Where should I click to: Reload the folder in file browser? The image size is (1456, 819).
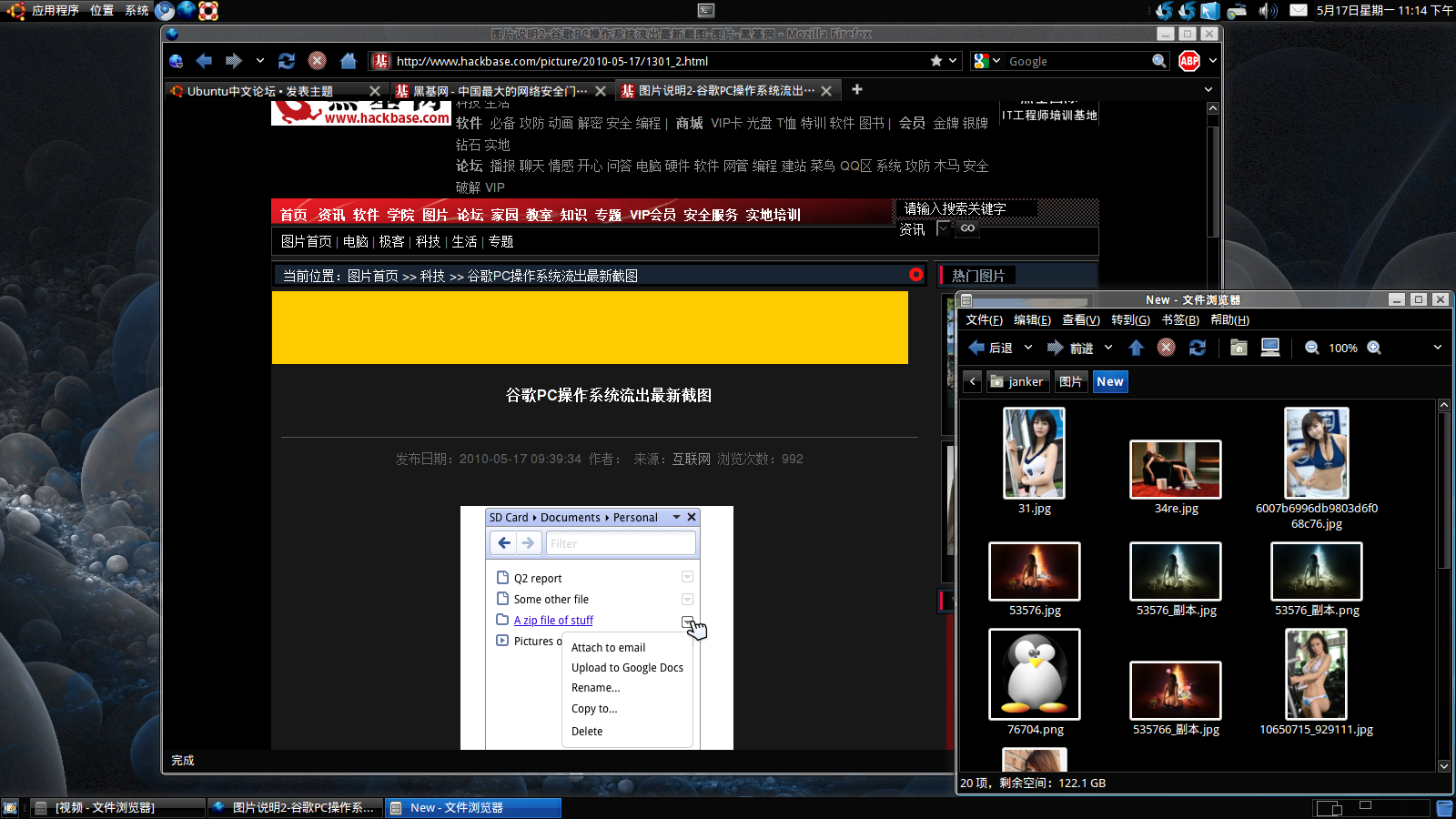coord(1198,348)
